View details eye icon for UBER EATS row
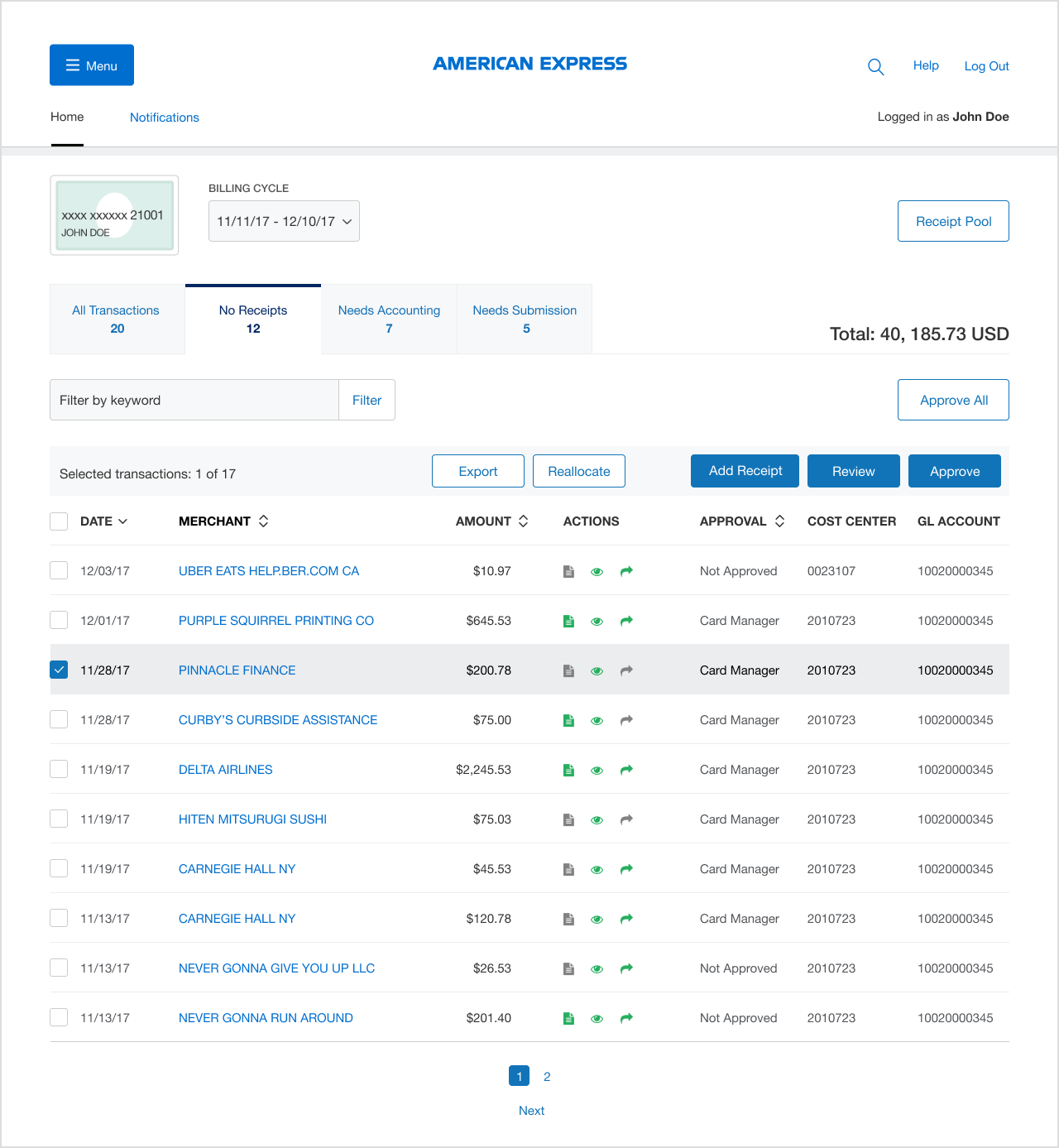The image size is (1059, 1148). point(597,572)
